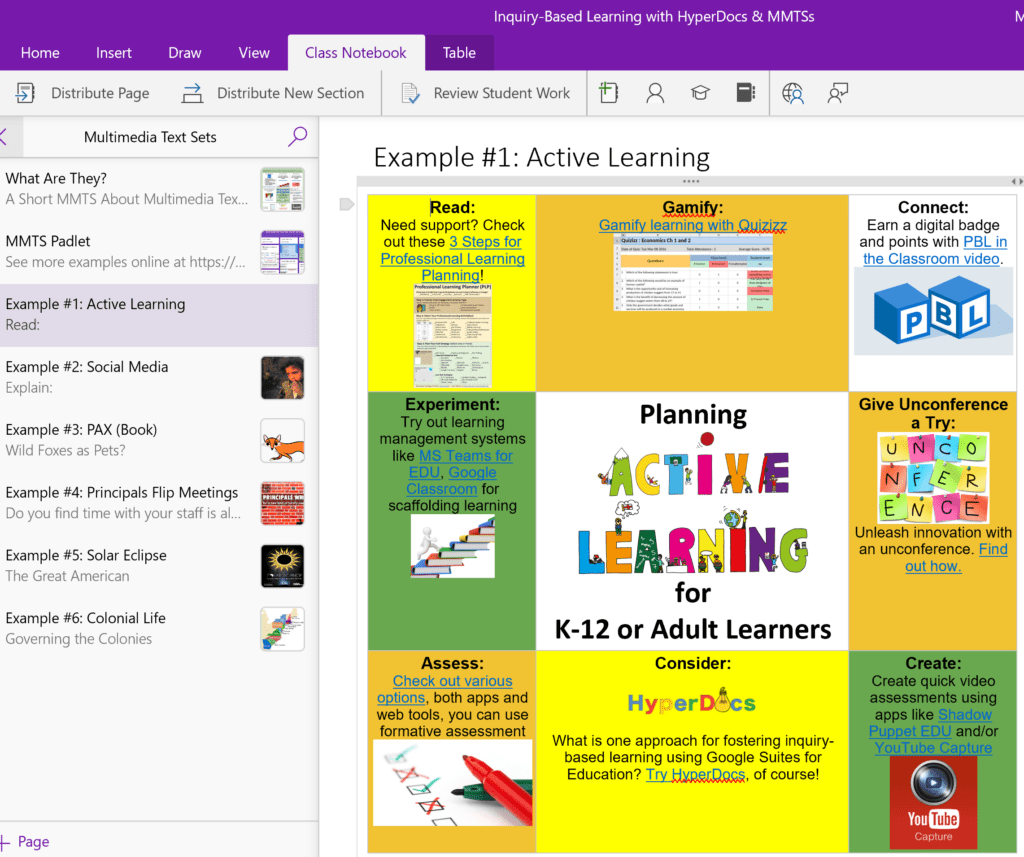Image resolution: width=1024 pixels, height=857 pixels.
Task: Click the Distribute New Section icon
Action: click(192, 93)
